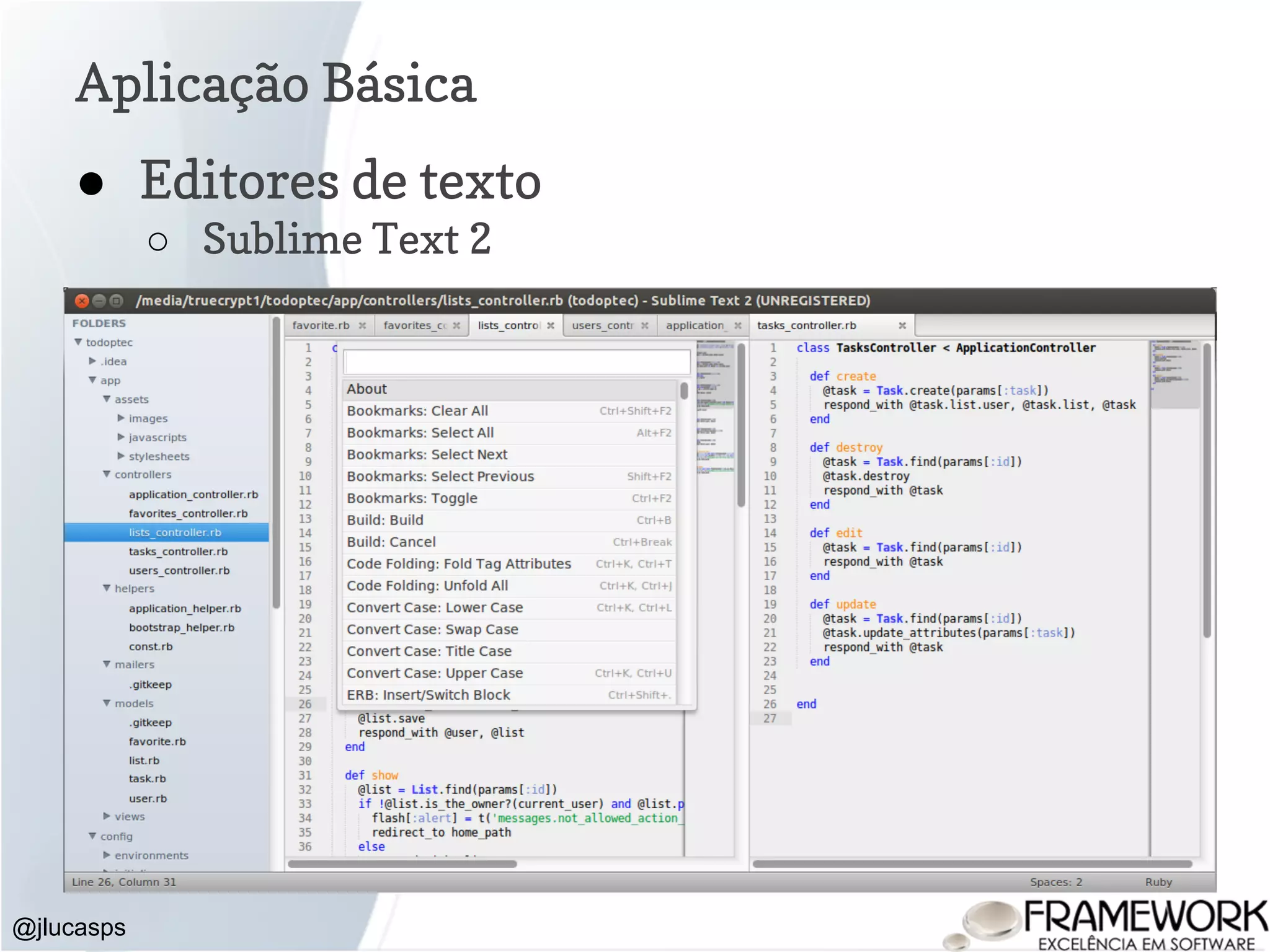Collapse the todoptec root folder
Screen dimensions: 1270x952
[78, 342]
